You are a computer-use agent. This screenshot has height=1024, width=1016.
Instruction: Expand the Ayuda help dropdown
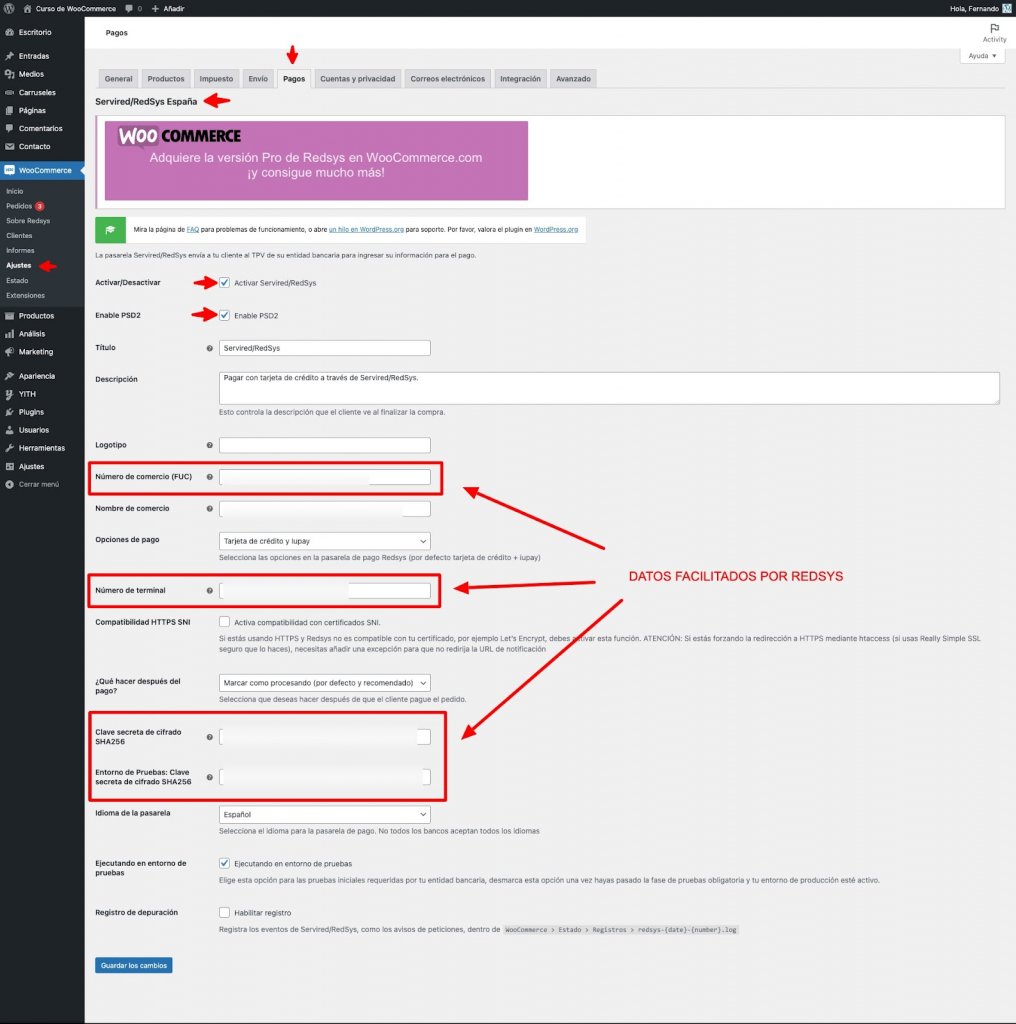pyautogui.click(x=982, y=56)
